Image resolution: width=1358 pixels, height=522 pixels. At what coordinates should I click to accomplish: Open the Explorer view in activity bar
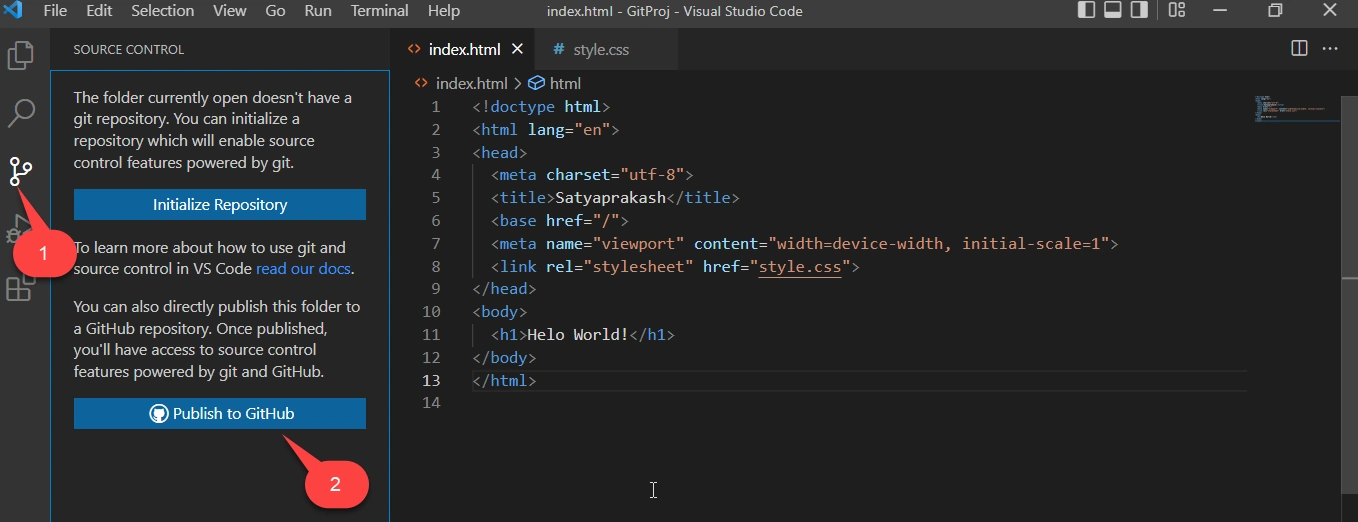click(x=21, y=55)
